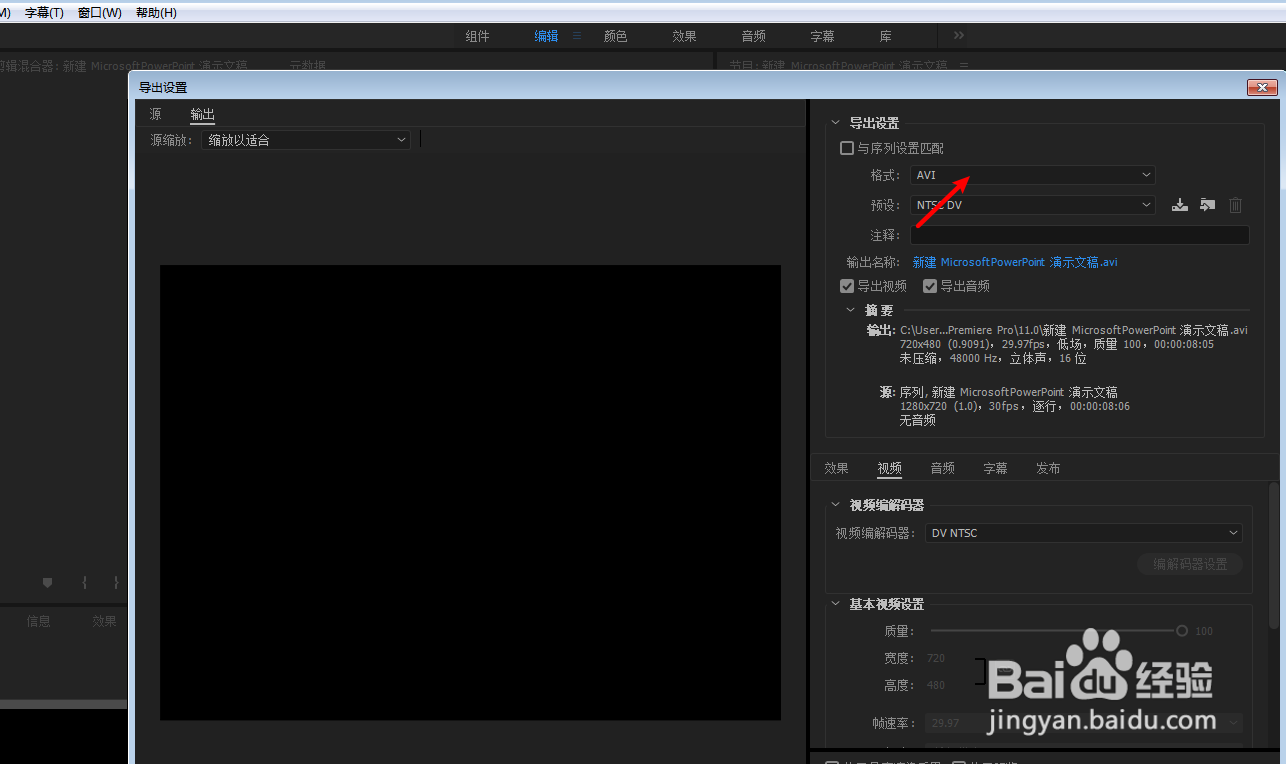Open the Edit workspace hamburger menu

point(577,35)
